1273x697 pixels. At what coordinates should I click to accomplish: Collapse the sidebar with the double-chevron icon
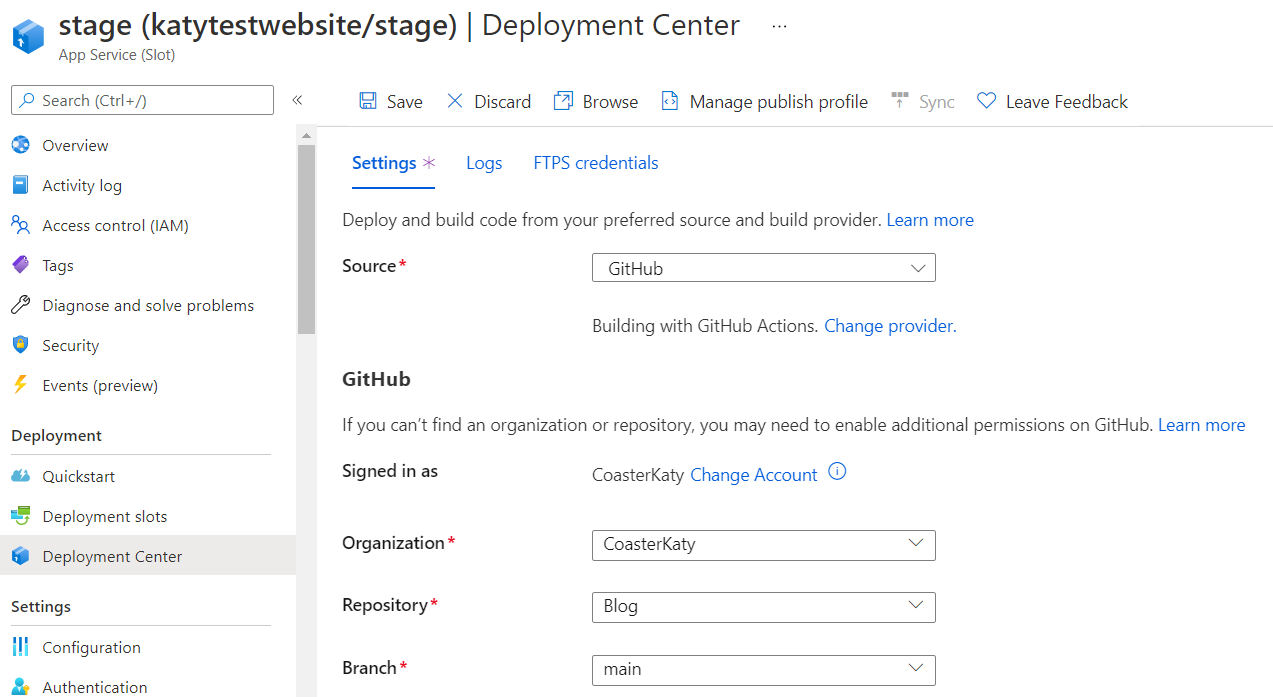[x=297, y=100]
